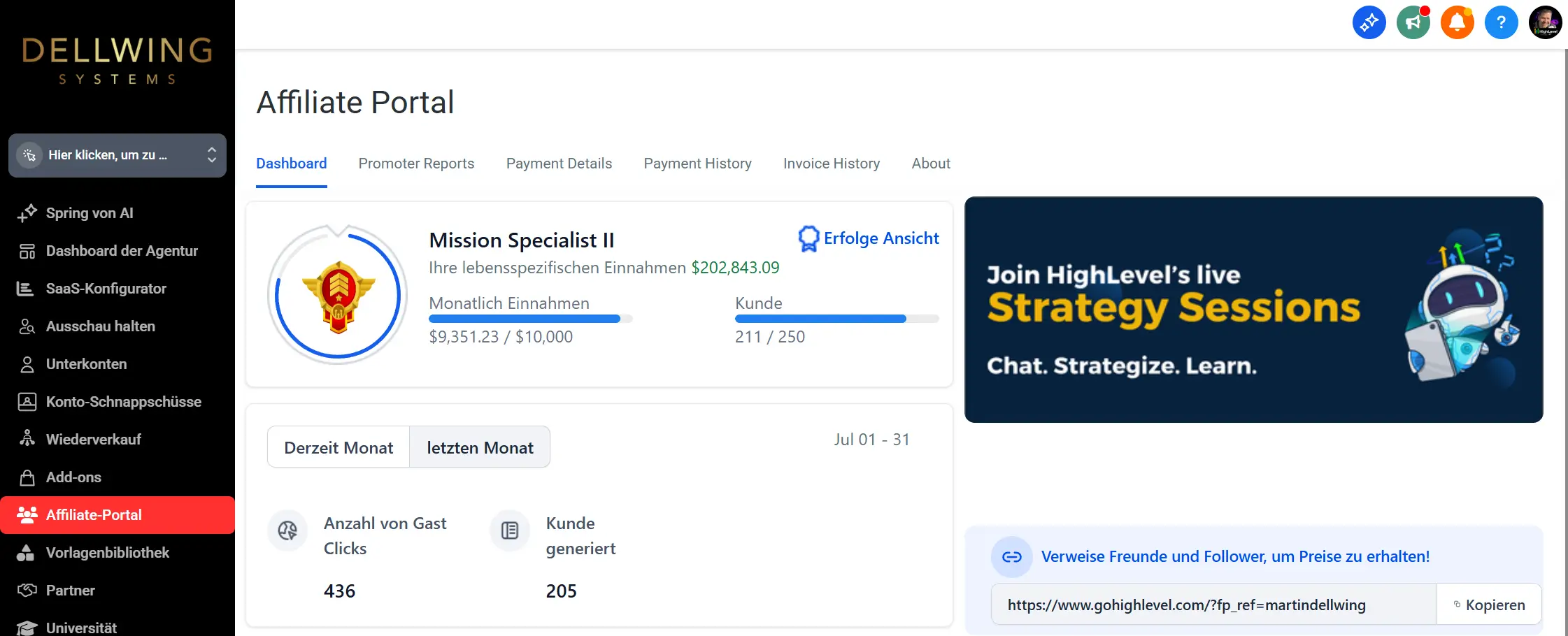This screenshot has height=636, width=1568.
Task: Expand the account switcher chevron arrows
Action: coord(212,155)
